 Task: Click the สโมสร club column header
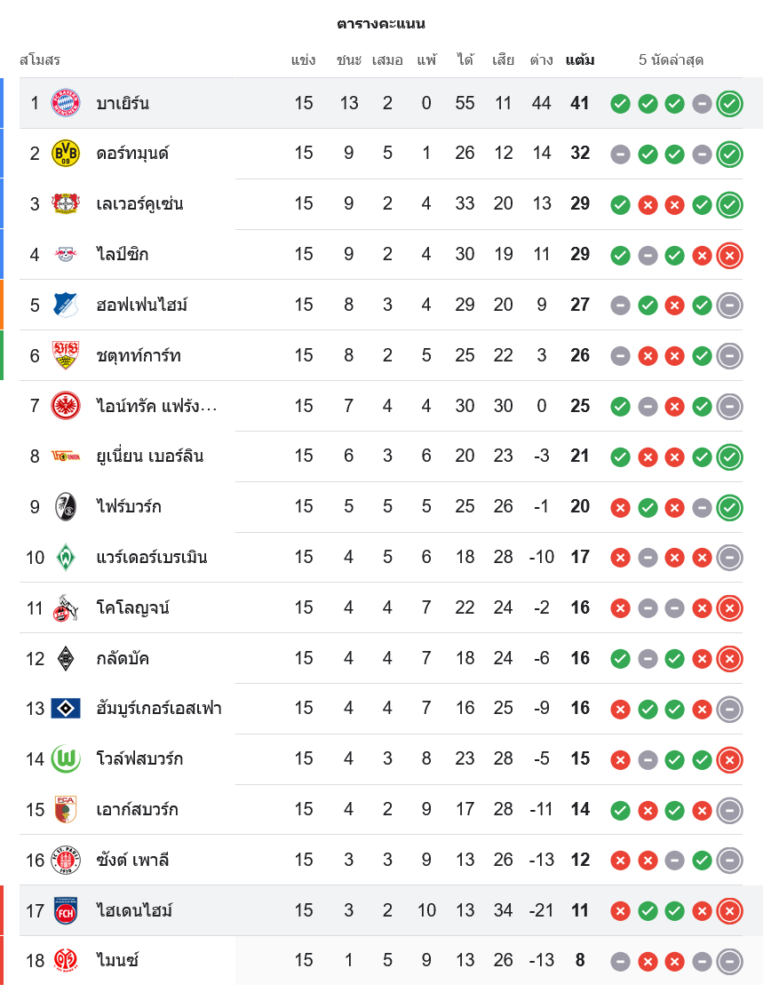click(40, 60)
